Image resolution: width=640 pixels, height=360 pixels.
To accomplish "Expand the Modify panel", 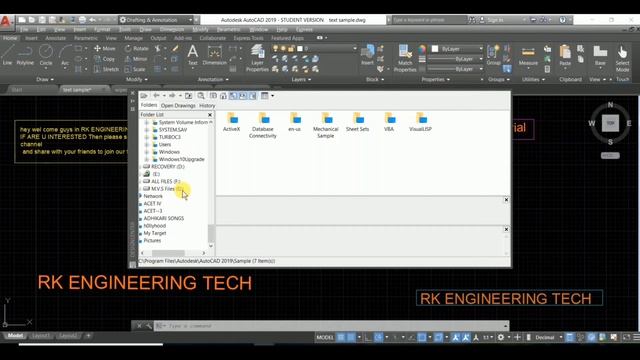I will coord(136,79).
